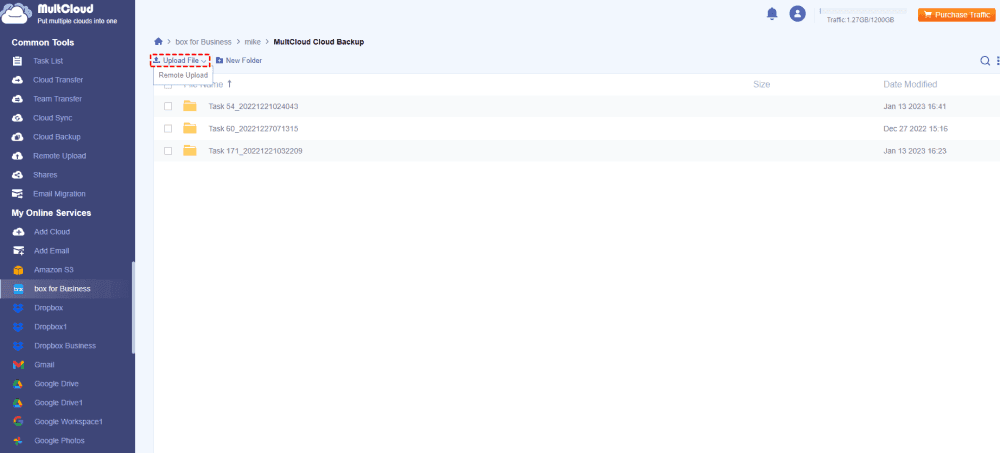Open Team Transfer icon in Common Tools
The image size is (1000, 453).
click(18, 99)
